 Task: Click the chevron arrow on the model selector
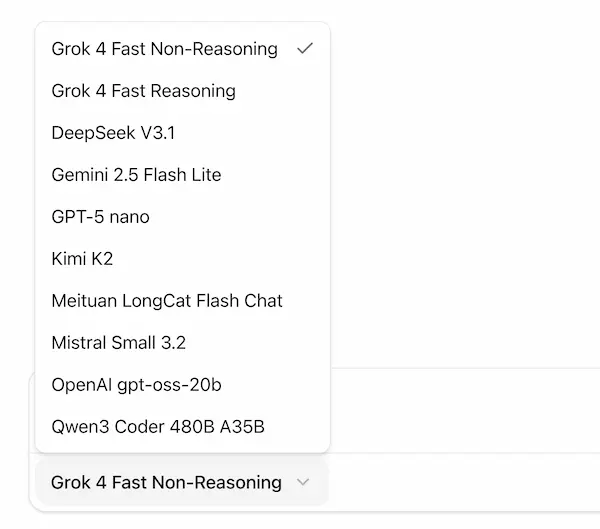303,482
